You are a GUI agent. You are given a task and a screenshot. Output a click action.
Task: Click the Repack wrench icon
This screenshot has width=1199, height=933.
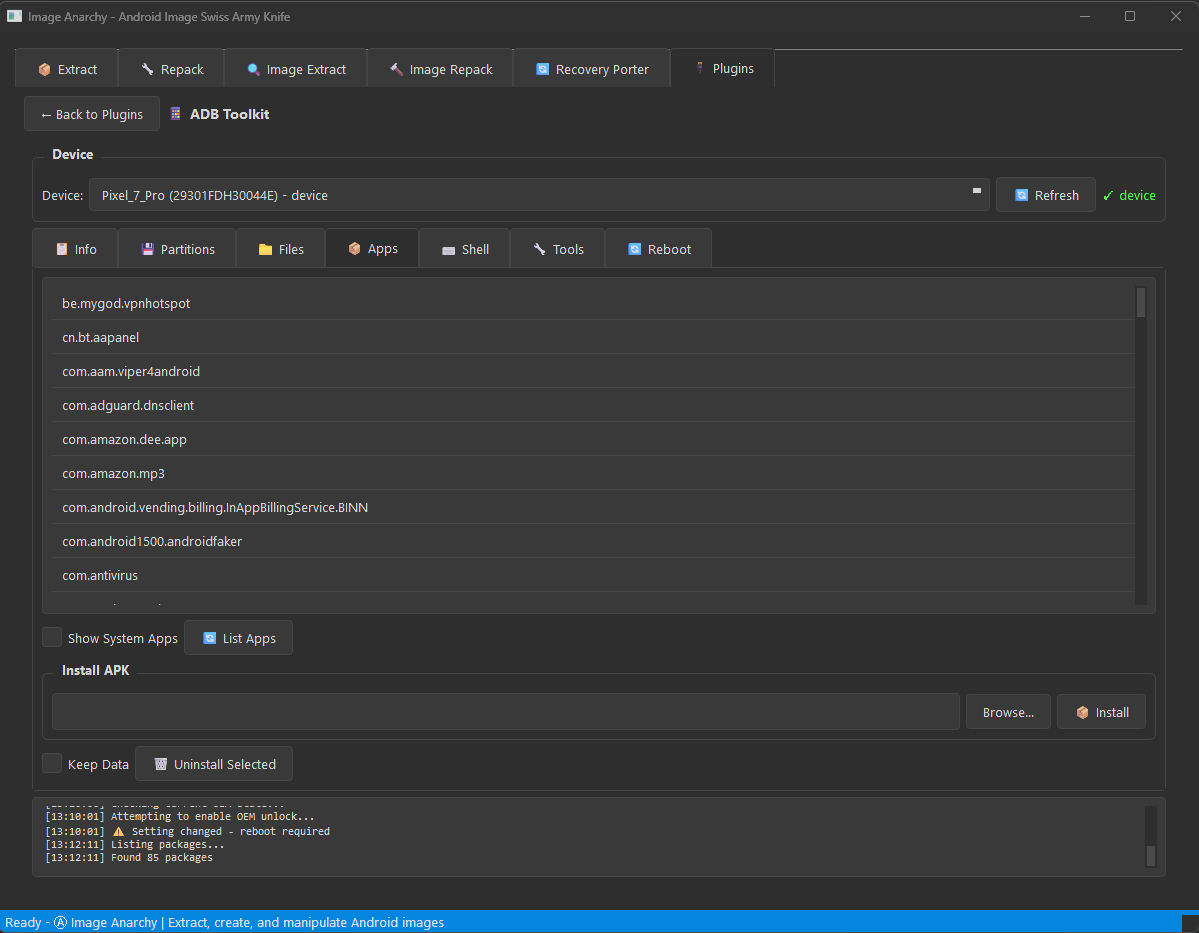coord(148,69)
